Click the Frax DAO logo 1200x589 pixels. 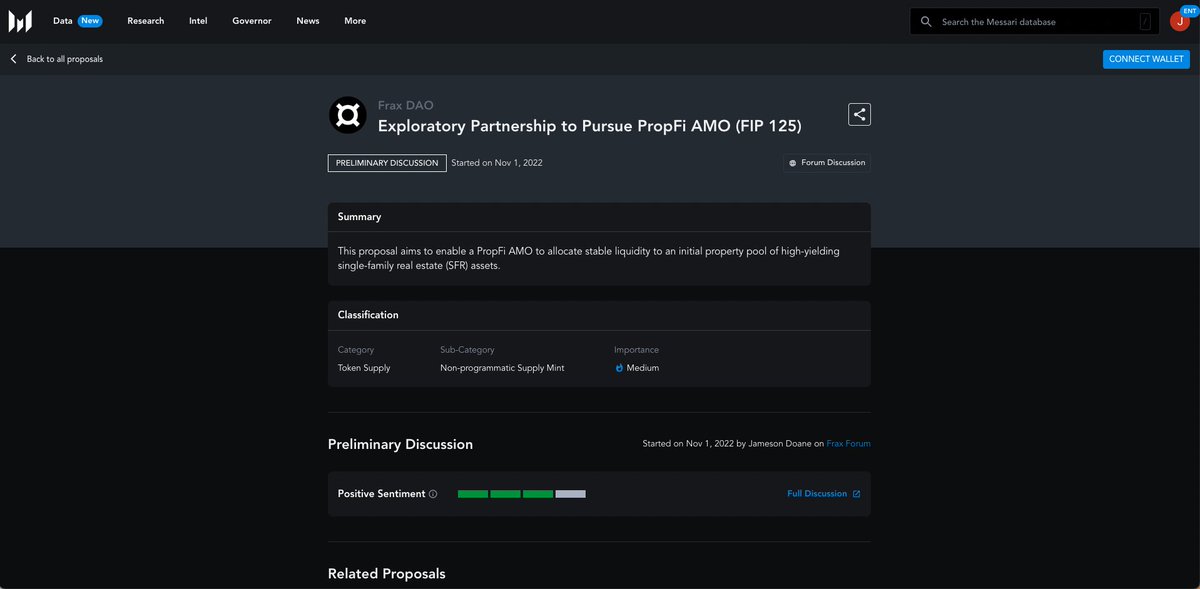pos(348,116)
